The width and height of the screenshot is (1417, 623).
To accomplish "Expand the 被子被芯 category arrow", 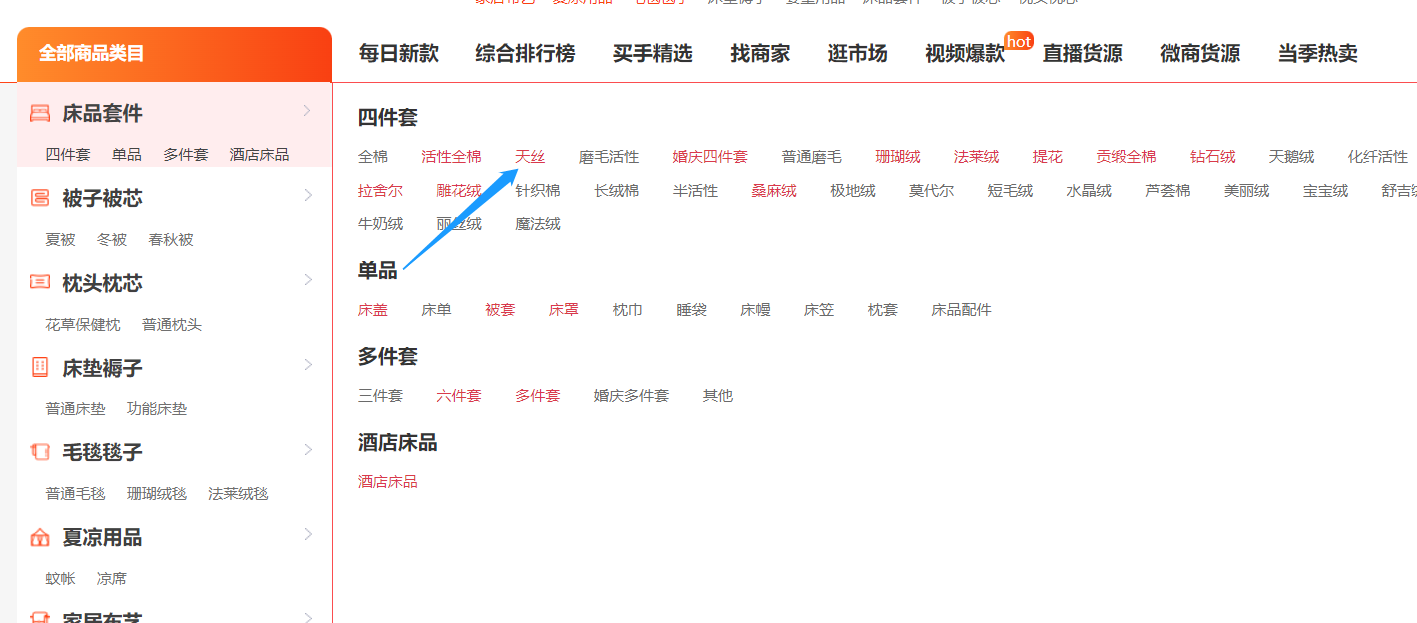I will pyautogui.click(x=307, y=195).
